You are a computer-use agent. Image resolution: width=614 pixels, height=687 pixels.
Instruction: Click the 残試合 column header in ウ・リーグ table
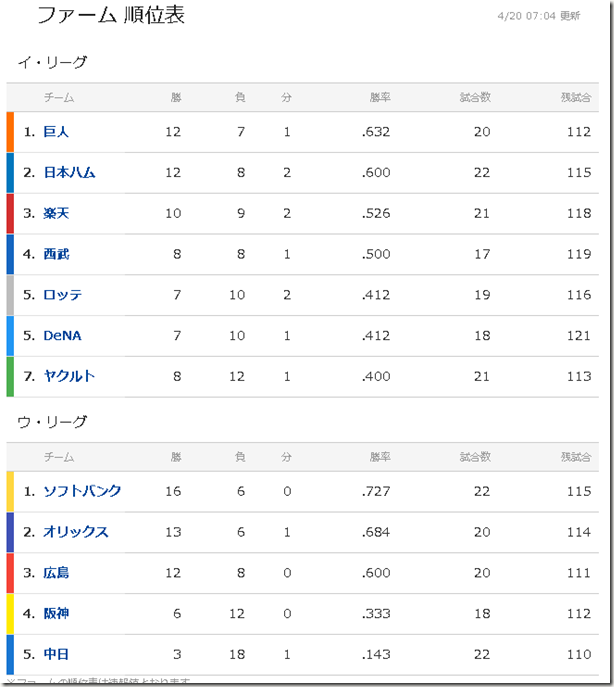point(576,457)
